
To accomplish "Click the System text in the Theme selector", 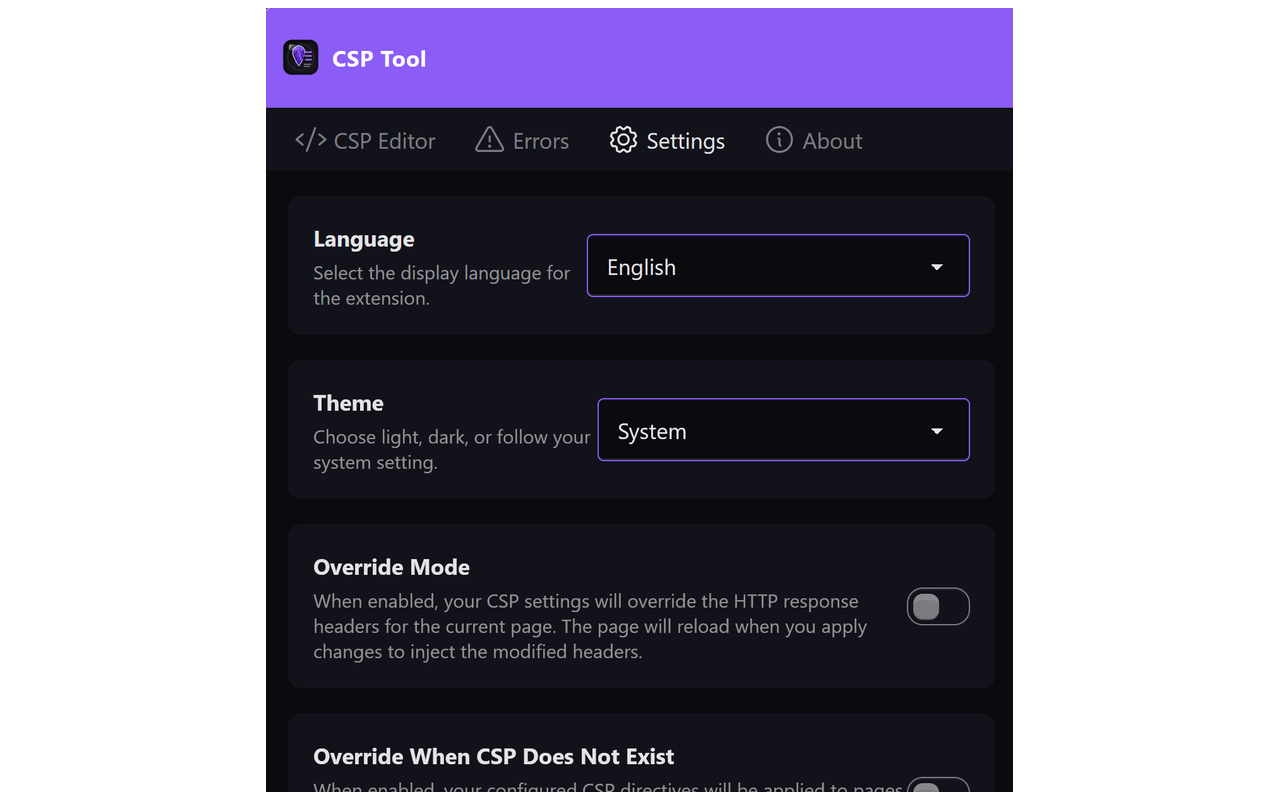I will 652,430.
